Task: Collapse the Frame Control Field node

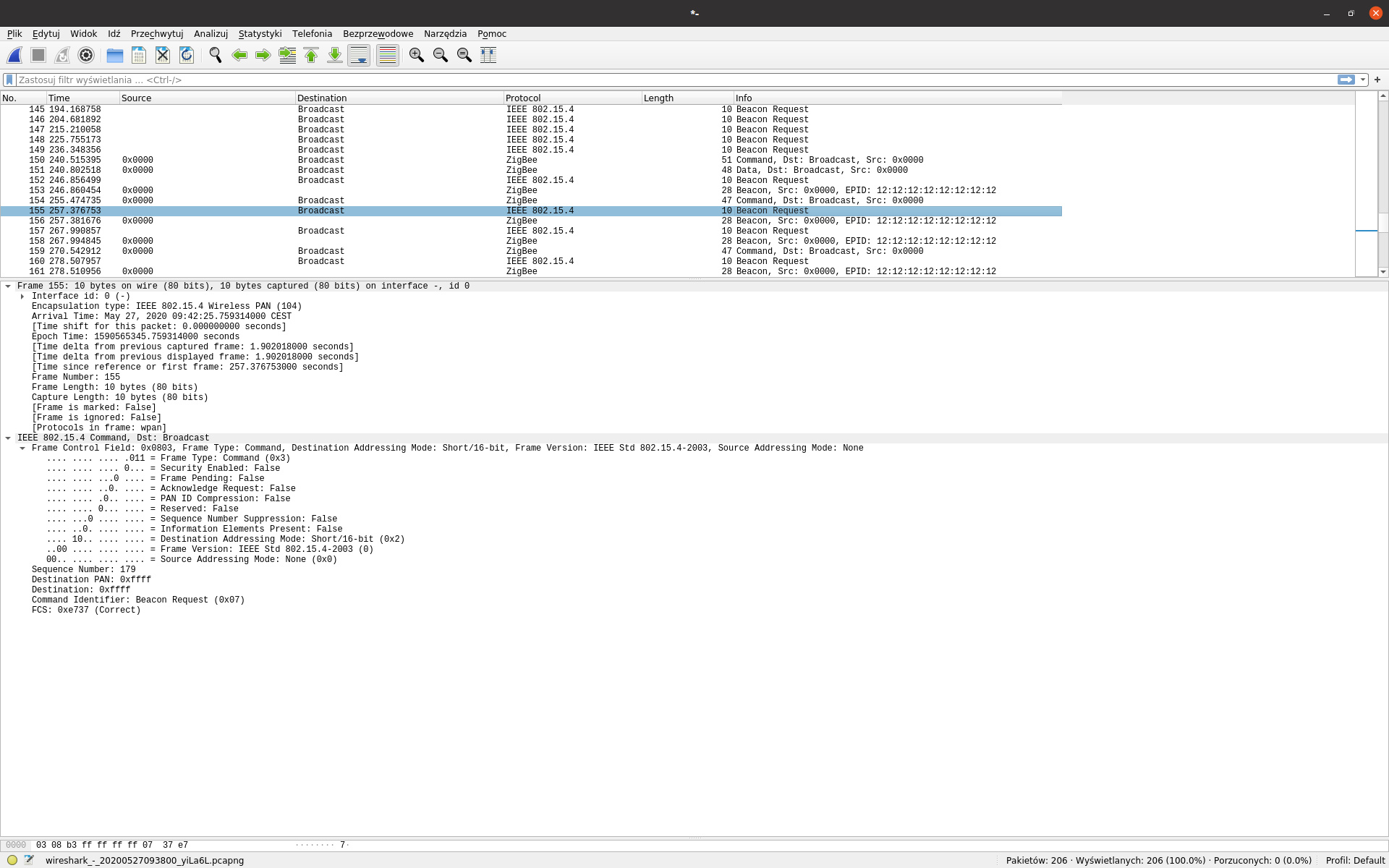Action: pyautogui.click(x=22, y=448)
